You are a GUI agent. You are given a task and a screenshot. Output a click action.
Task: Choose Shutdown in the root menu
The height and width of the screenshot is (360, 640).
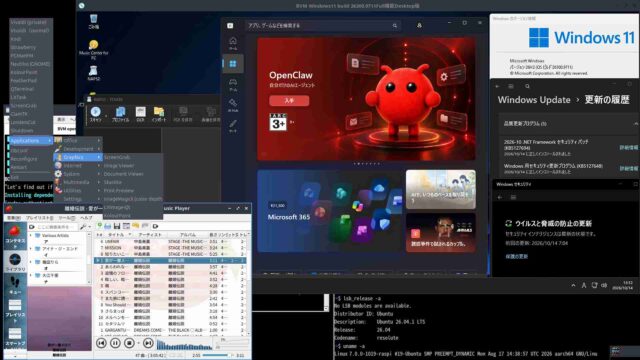[31, 131]
